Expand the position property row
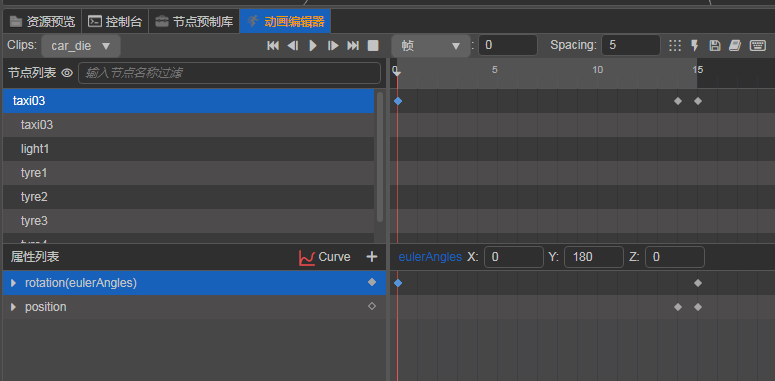Screen dimensions: 775x381 click(13, 307)
